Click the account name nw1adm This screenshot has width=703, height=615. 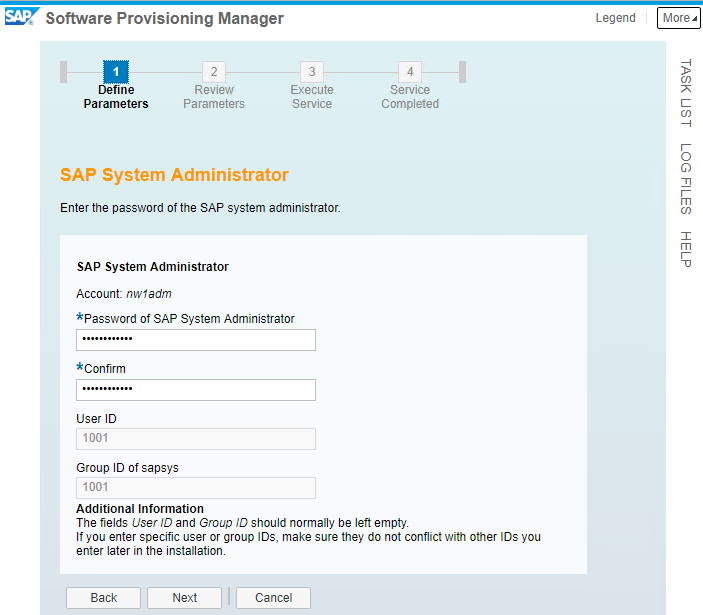point(149,294)
